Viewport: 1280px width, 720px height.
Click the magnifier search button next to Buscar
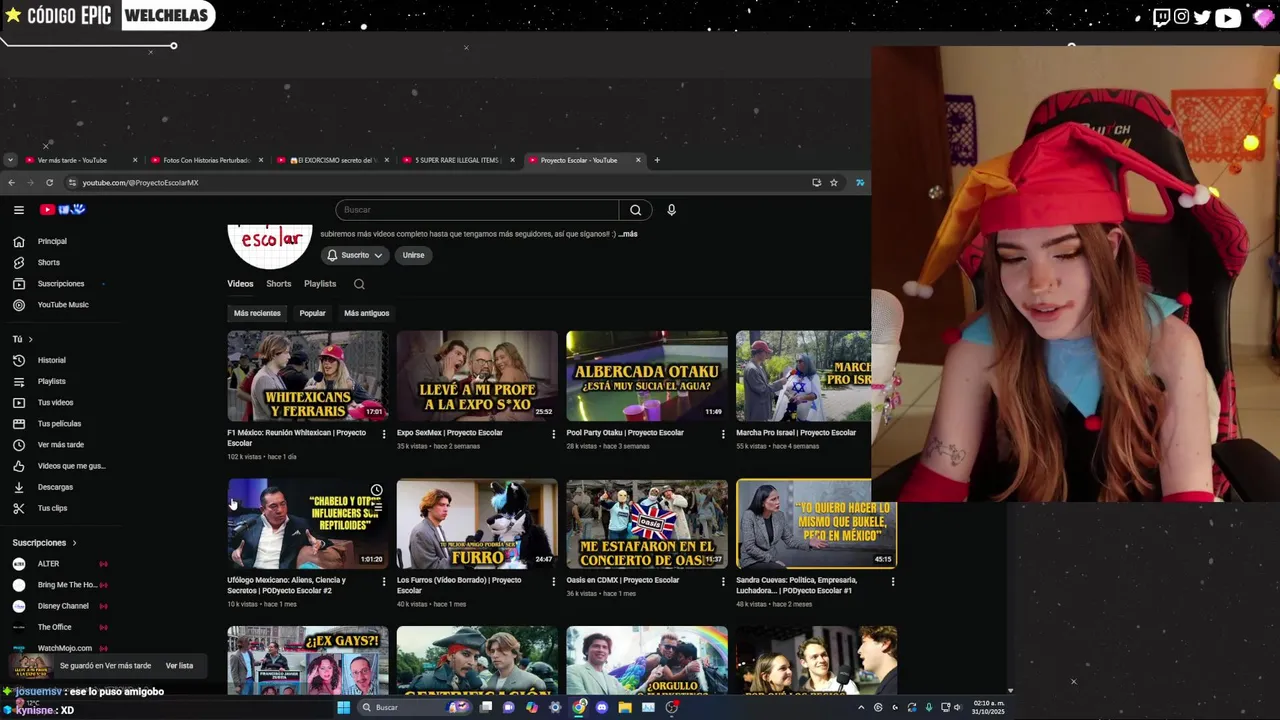[635, 210]
